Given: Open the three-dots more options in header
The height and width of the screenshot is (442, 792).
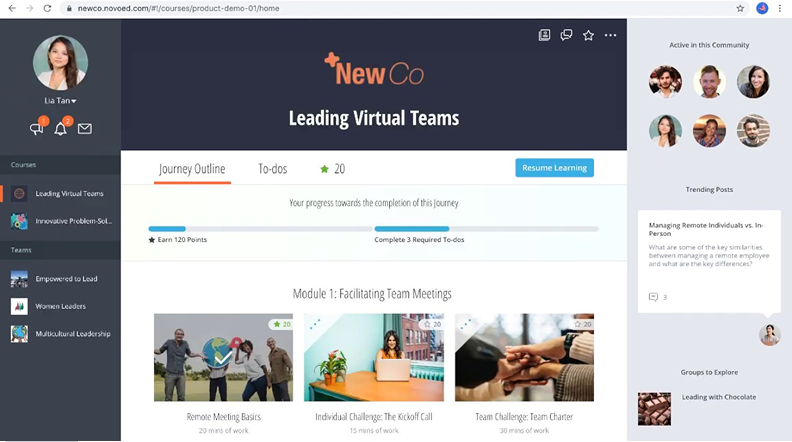Looking at the screenshot, I should coord(610,35).
